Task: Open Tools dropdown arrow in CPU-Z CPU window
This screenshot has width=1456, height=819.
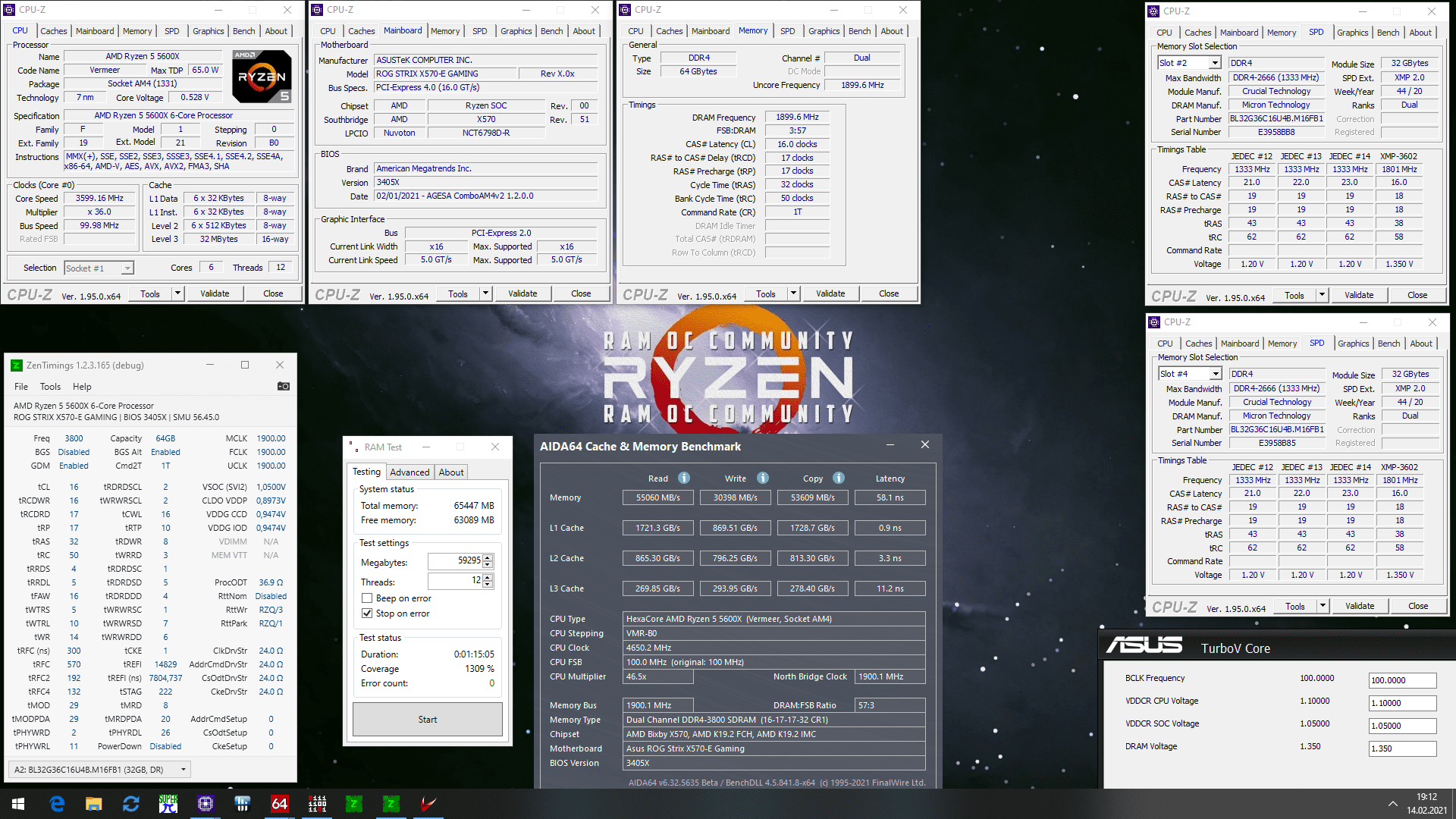Action: (178, 293)
